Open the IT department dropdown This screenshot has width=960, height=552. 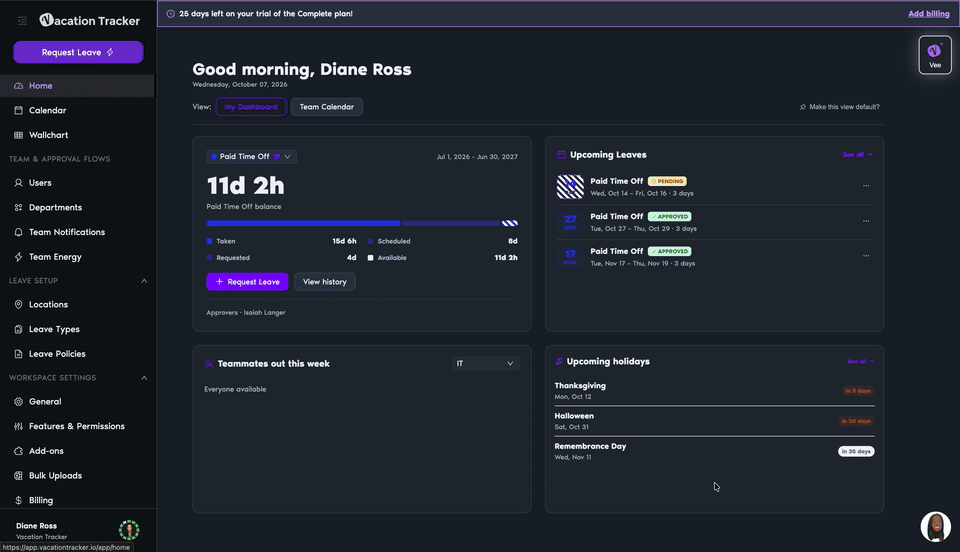[486, 364]
